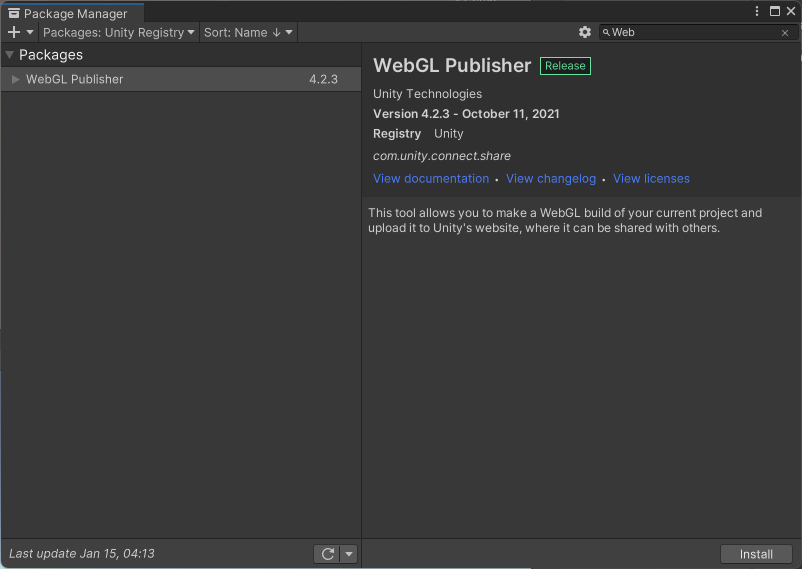This screenshot has height=569, width=802.
Task: Click the WebGL Publisher heading in the details pane
Action: click(452, 65)
